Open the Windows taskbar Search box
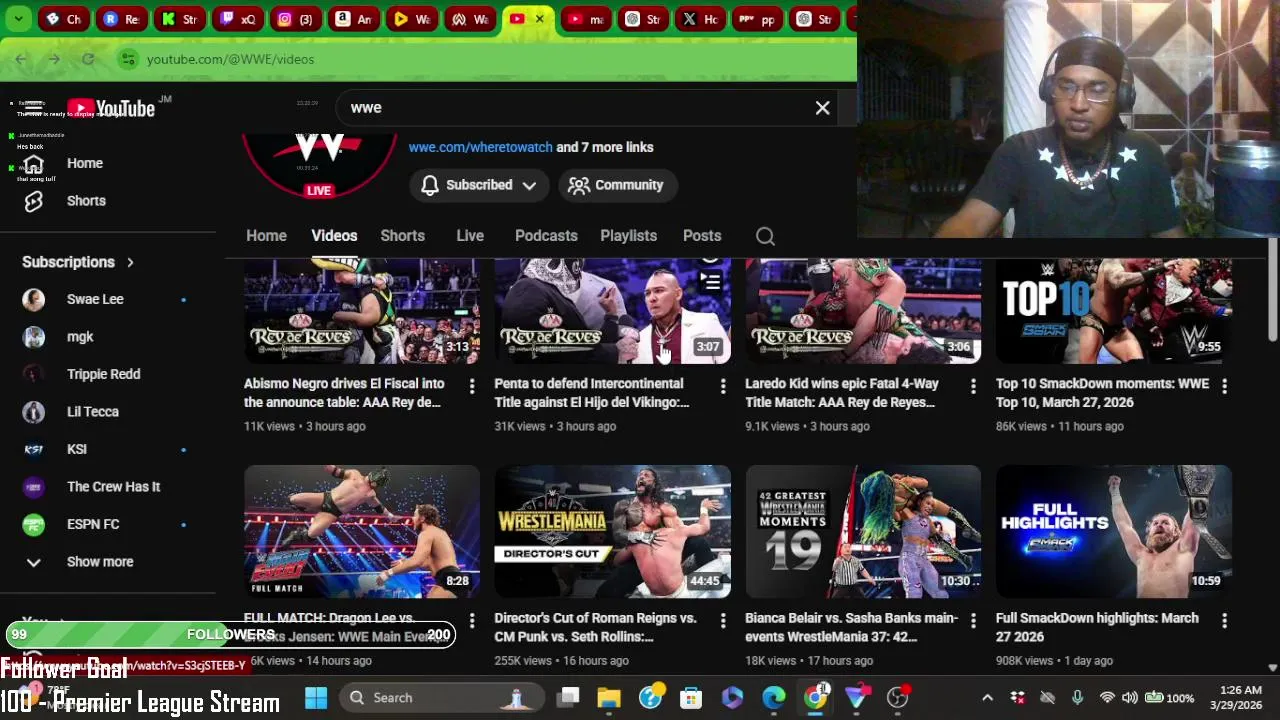 440,697
